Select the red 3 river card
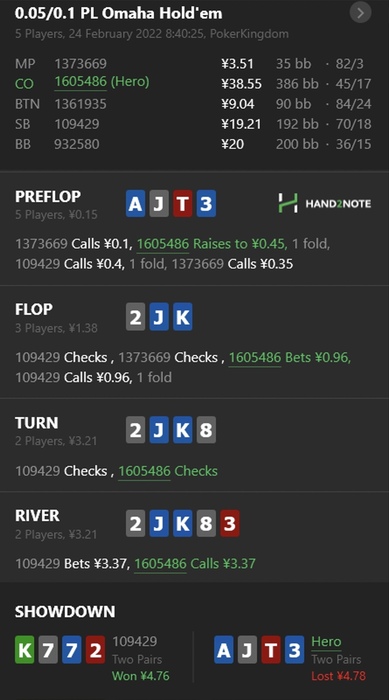The image size is (389, 700). pos(230,522)
